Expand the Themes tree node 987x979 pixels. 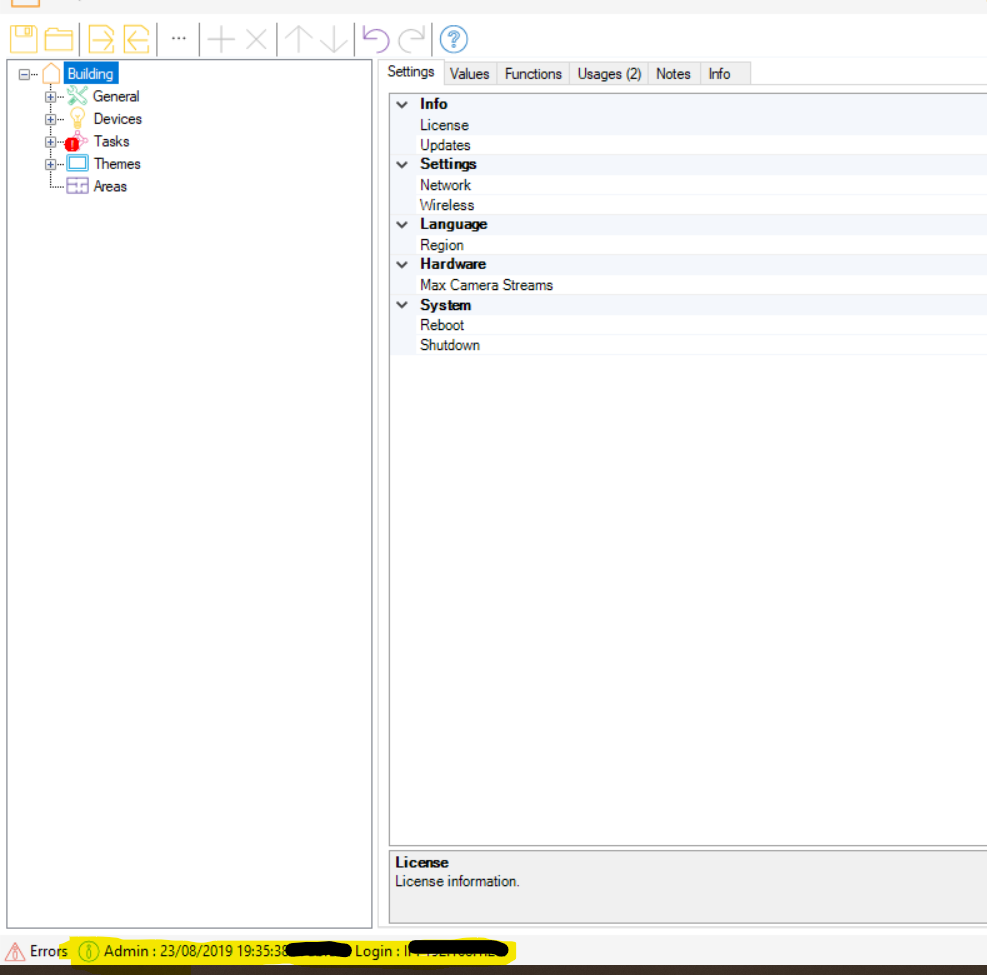pos(50,164)
